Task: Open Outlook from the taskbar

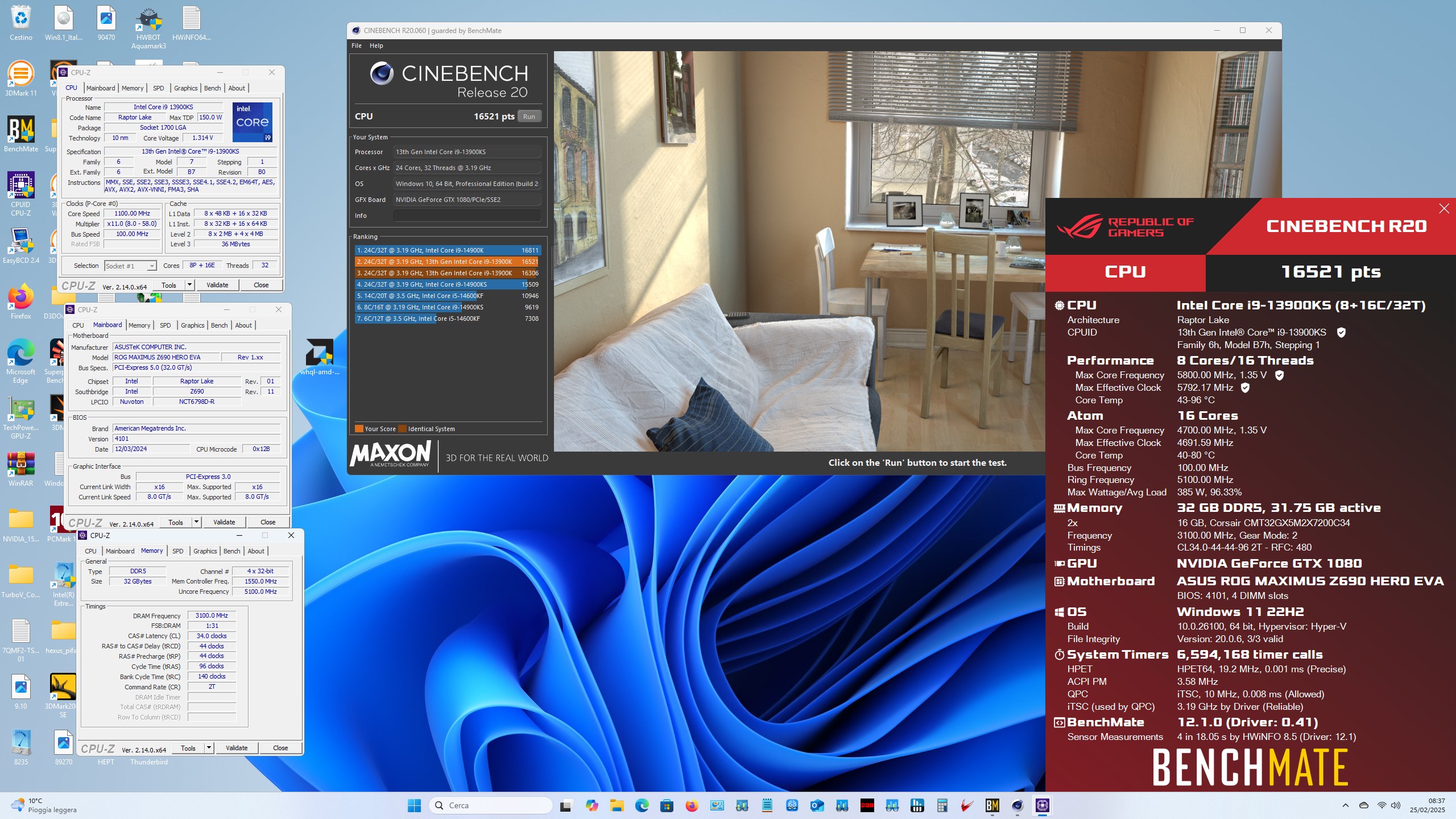Action: [x=817, y=805]
